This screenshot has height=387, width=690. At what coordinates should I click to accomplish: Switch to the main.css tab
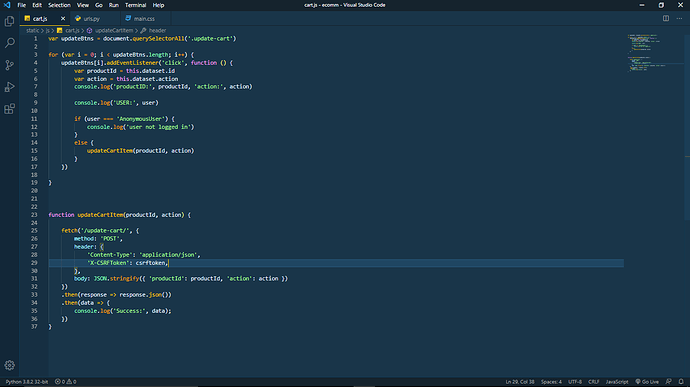pos(144,18)
